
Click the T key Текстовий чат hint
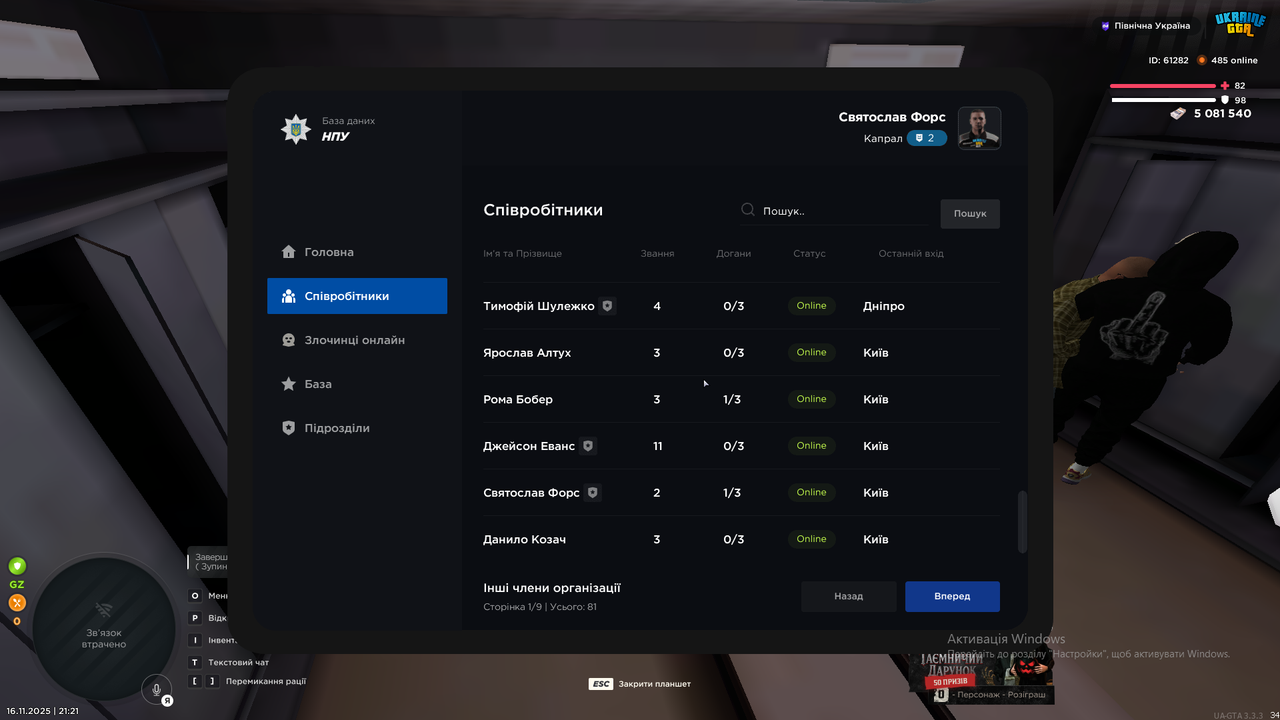[229, 662]
